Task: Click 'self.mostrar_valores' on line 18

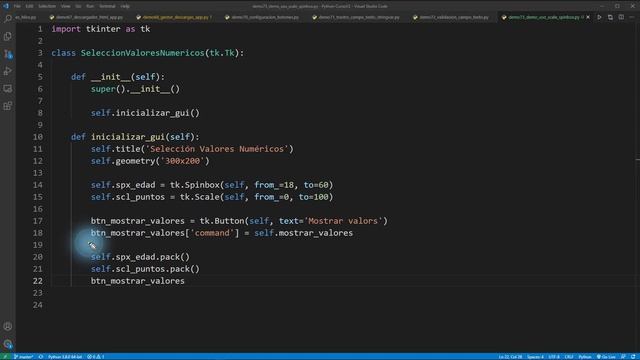Action: tap(303, 233)
